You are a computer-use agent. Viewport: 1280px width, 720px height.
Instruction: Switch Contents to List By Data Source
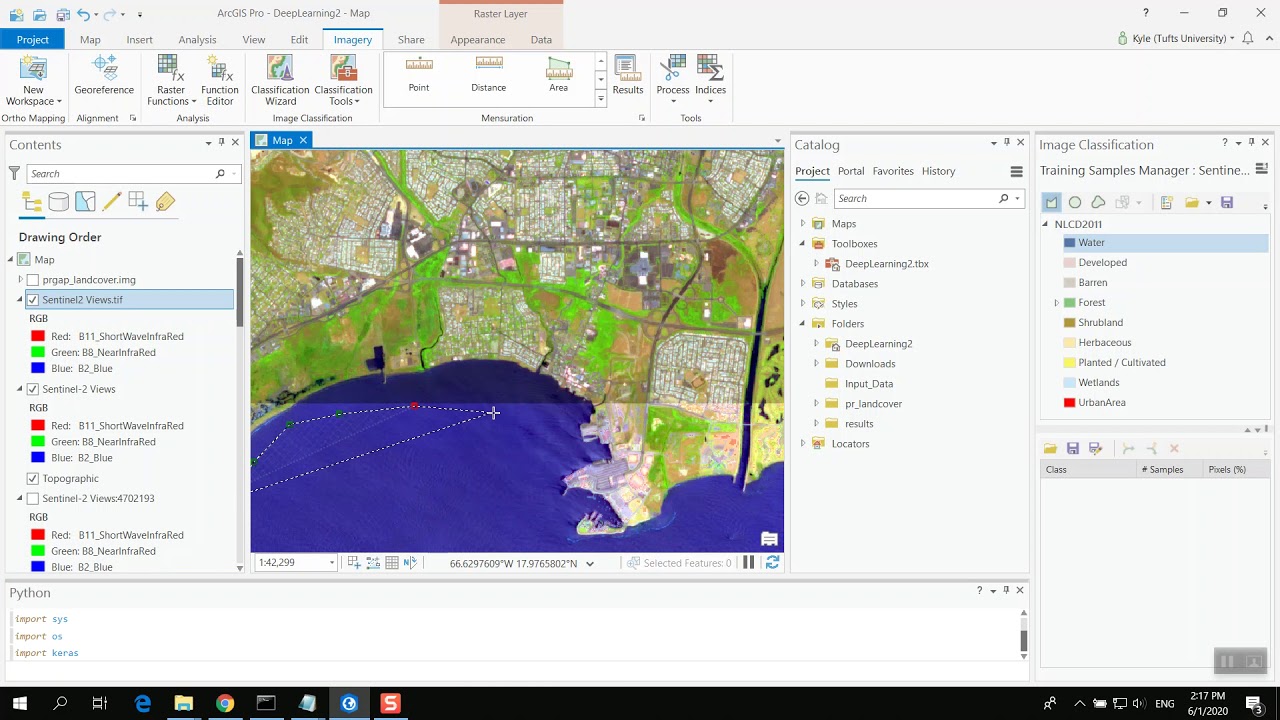tap(59, 202)
